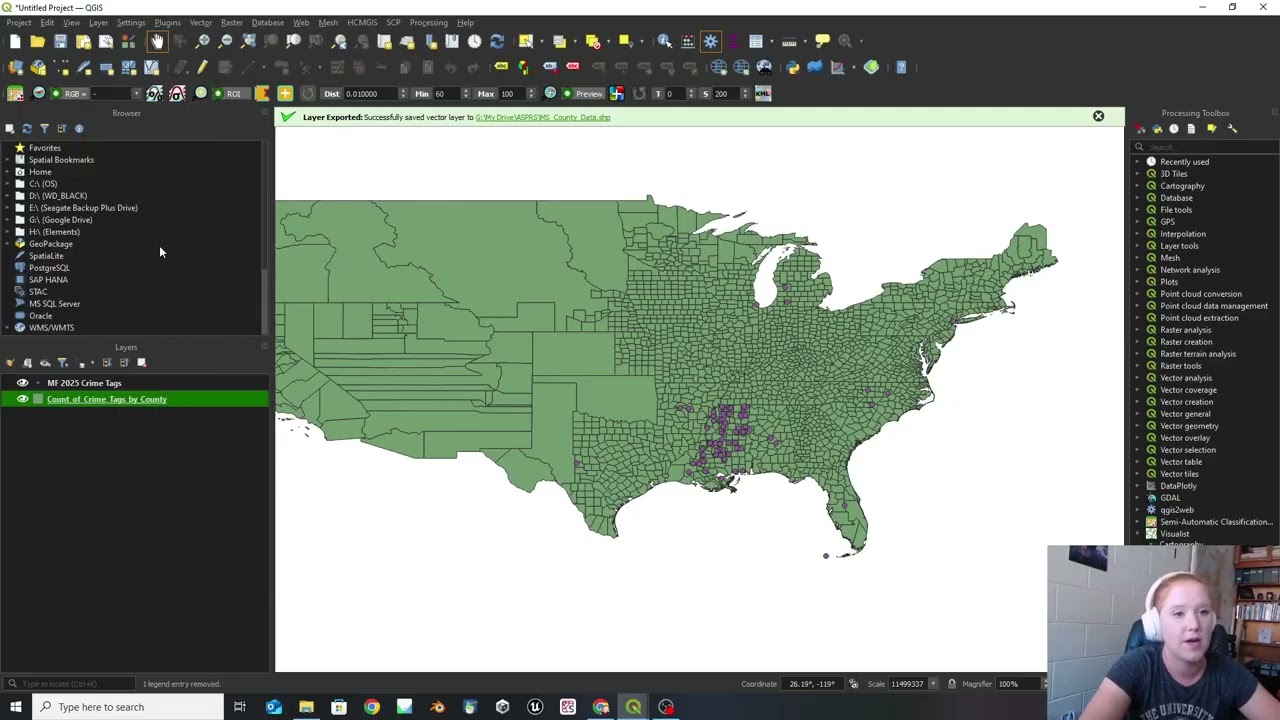Viewport: 1280px width, 720px height.
Task: Open the Project menu
Action: point(19,22)
